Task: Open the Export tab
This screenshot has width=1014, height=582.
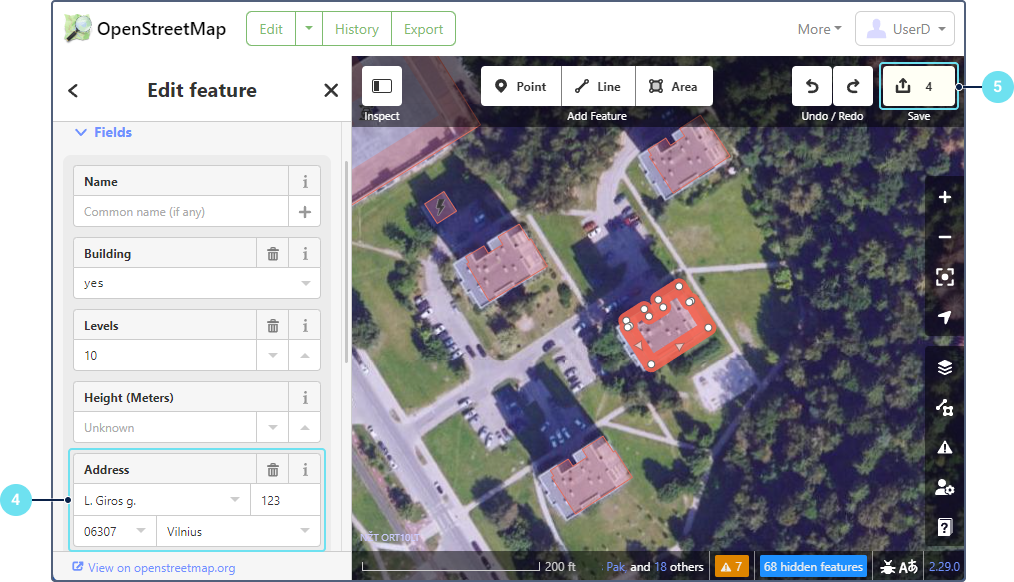Action: click(423, 29)
